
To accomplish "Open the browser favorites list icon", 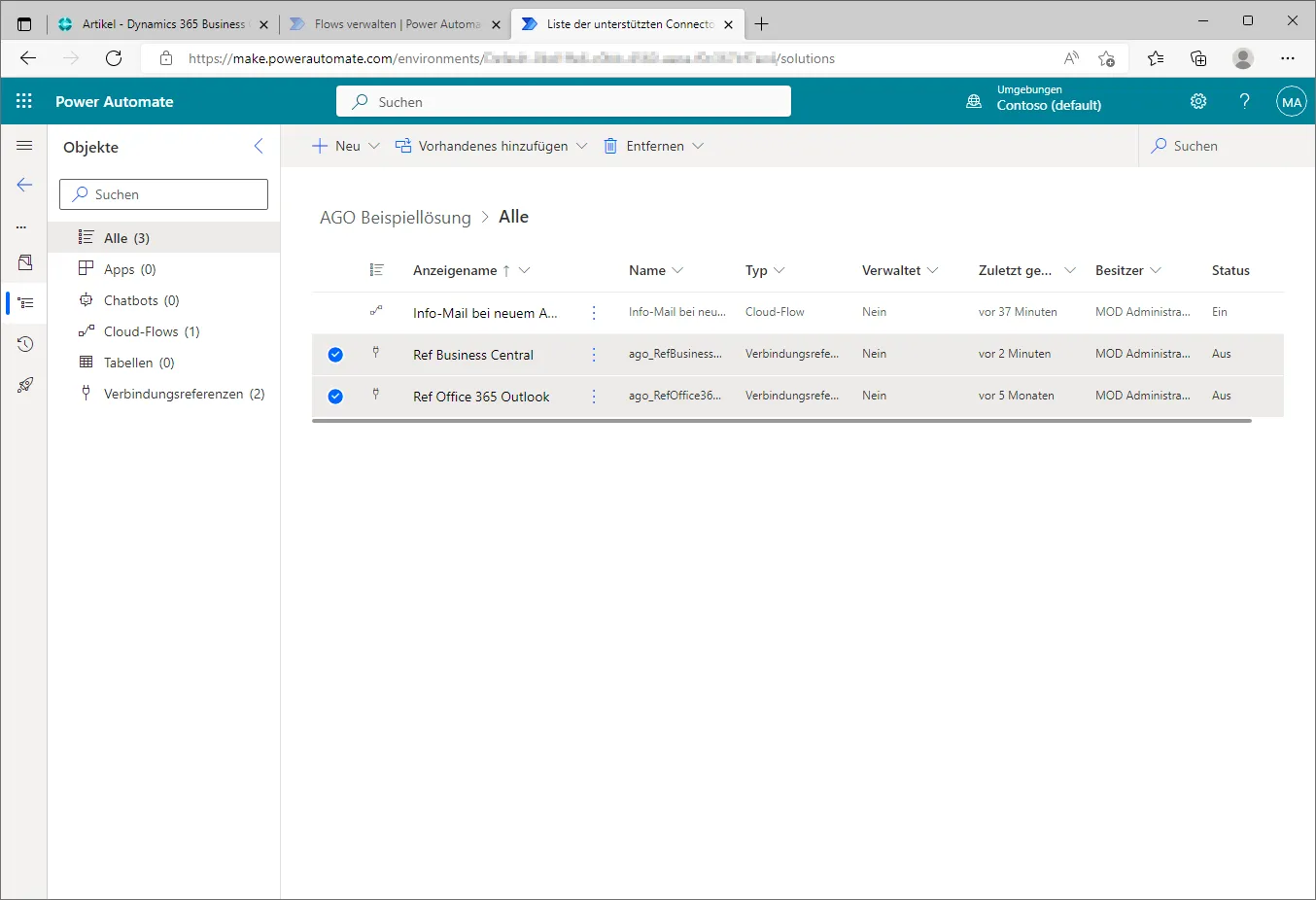I will (x=1156, y=58).
